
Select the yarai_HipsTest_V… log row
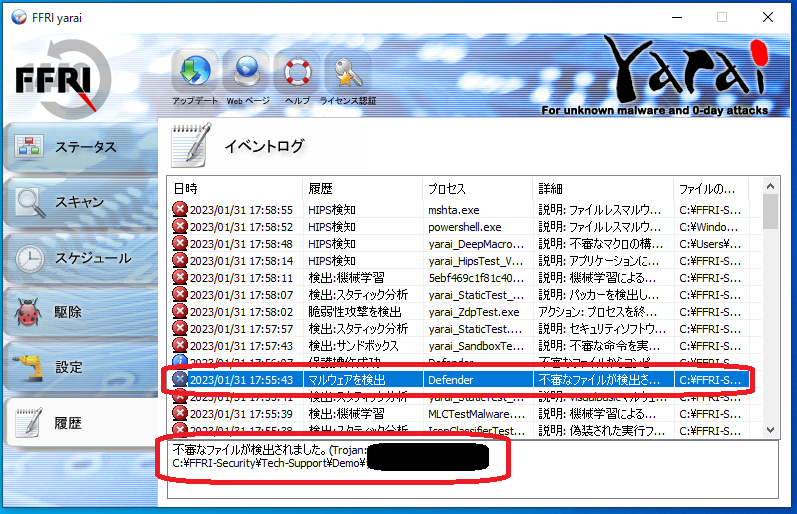click(459, 261)
